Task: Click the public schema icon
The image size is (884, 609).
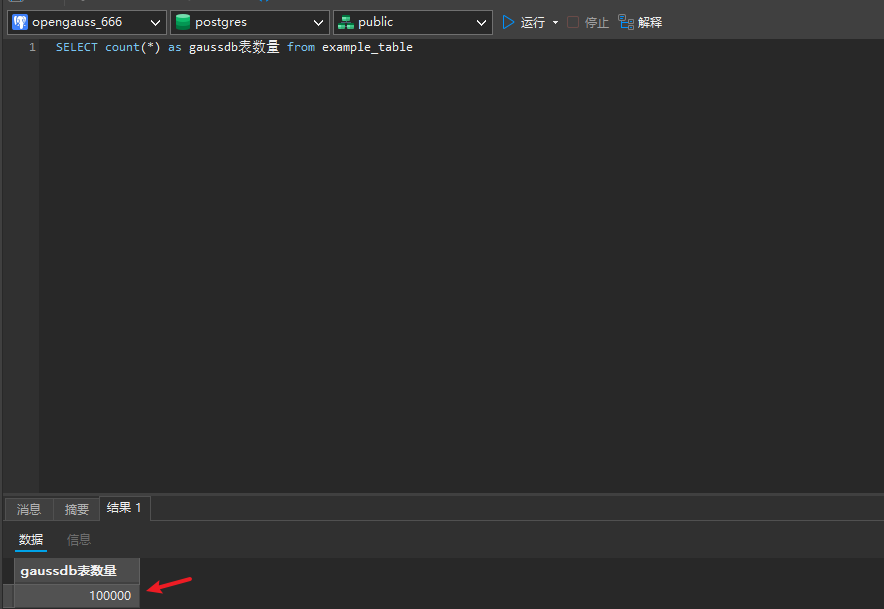Action: pos(346,23)
